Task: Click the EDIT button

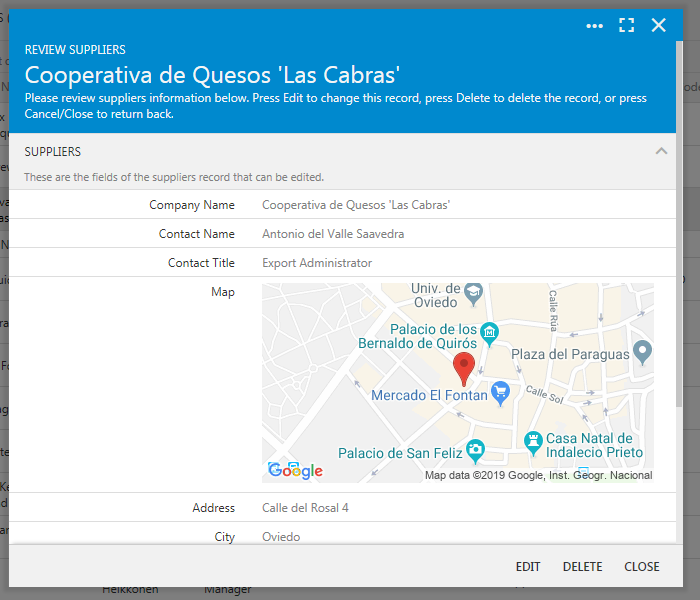Action: 528,567
